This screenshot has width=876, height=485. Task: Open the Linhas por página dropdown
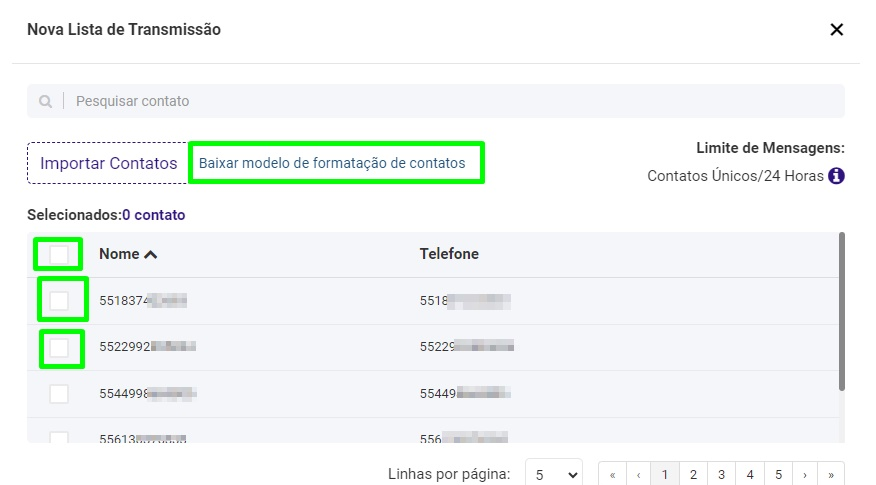click(x=553, y=474)
